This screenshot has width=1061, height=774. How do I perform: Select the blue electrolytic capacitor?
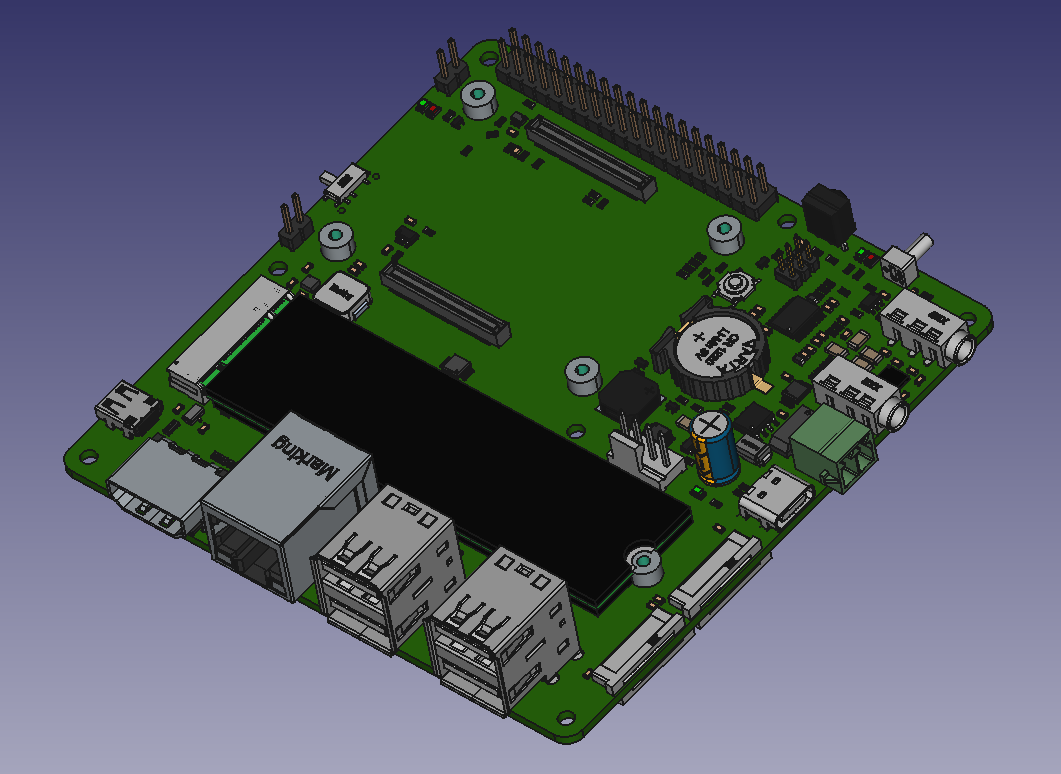point(715,448)
